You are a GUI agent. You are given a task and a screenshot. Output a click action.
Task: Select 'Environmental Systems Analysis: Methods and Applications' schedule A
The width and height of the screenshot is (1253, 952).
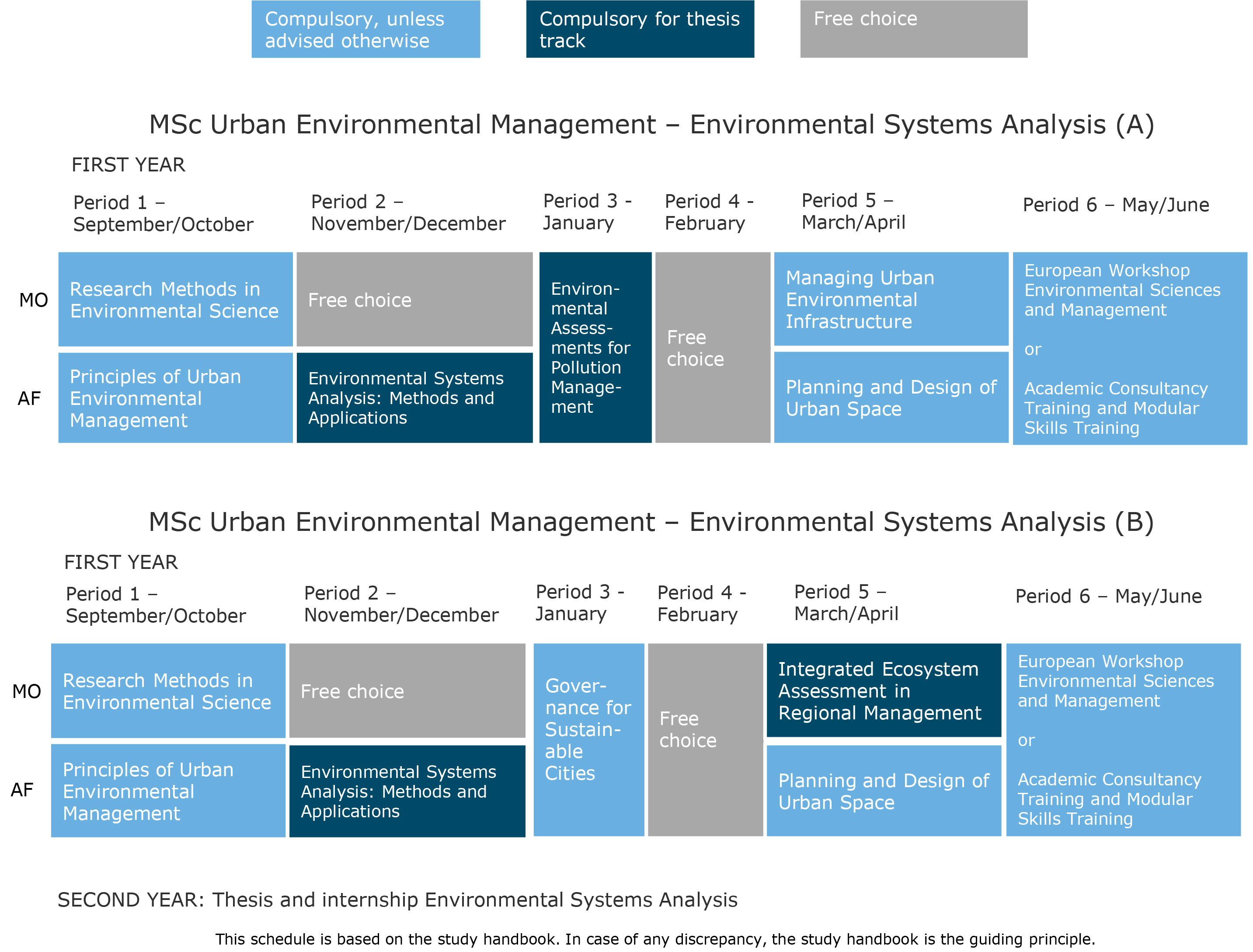pyautogui.click(x=414, y=398)
